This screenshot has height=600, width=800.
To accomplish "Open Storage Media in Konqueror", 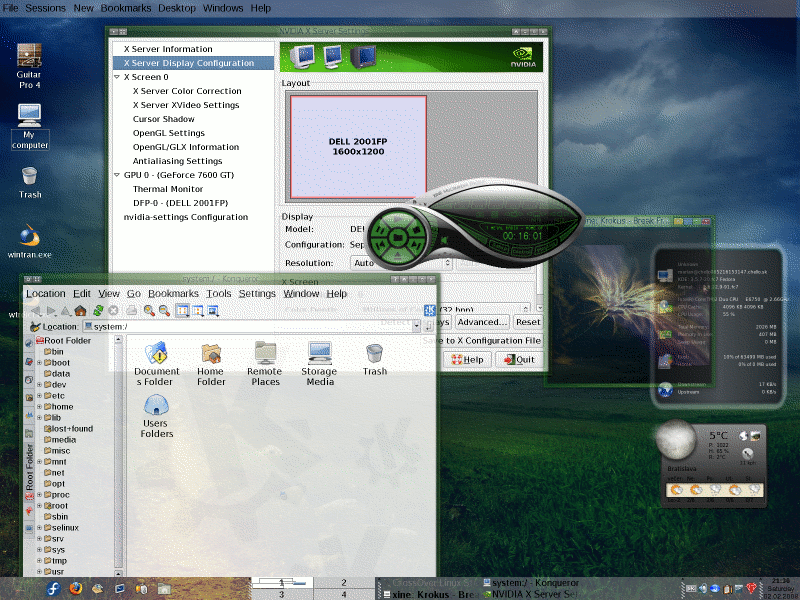I will [319, 363].
